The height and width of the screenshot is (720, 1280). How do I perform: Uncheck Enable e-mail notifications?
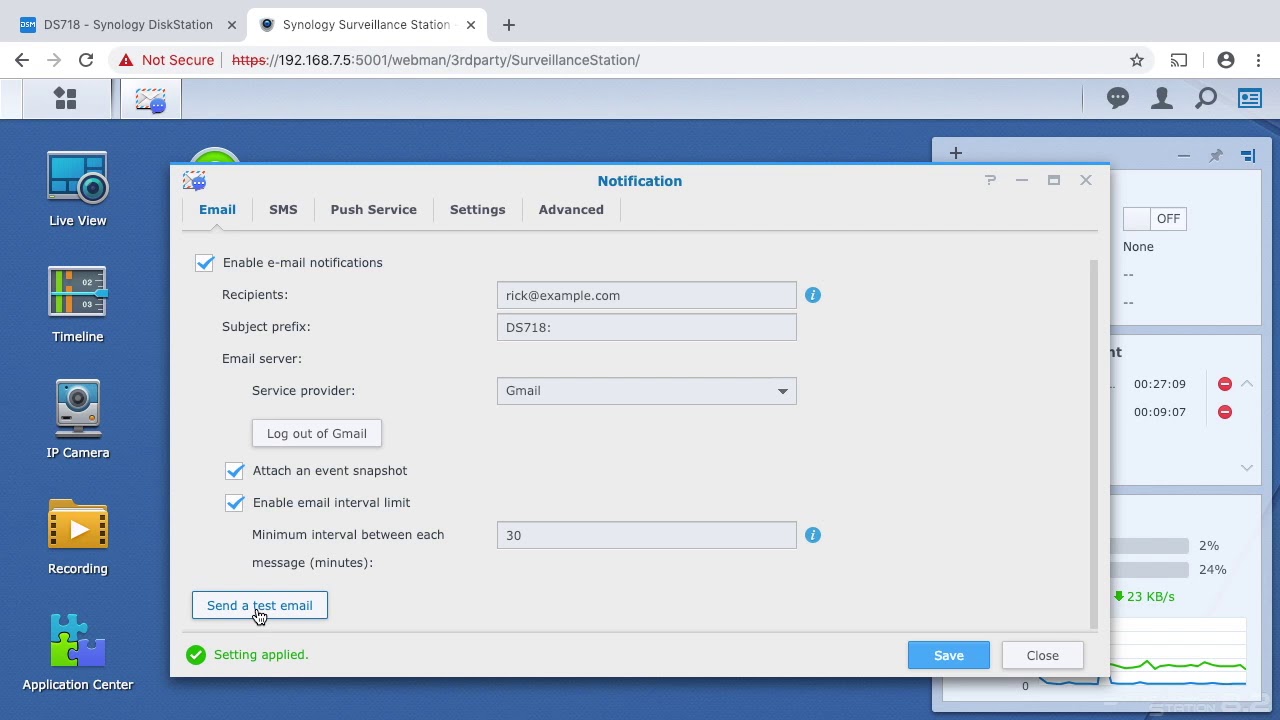pos(205,262)
